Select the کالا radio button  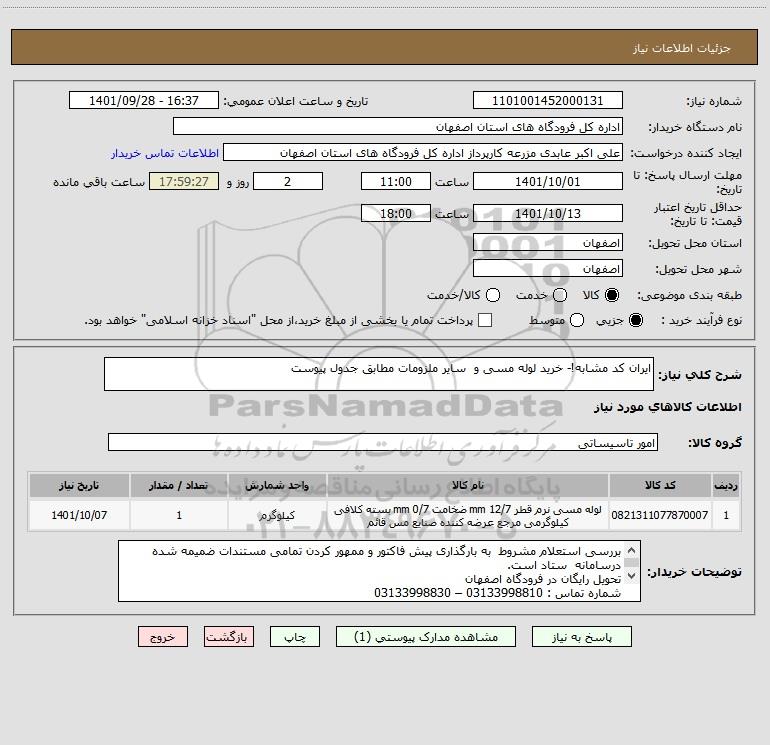pos(612,295)
